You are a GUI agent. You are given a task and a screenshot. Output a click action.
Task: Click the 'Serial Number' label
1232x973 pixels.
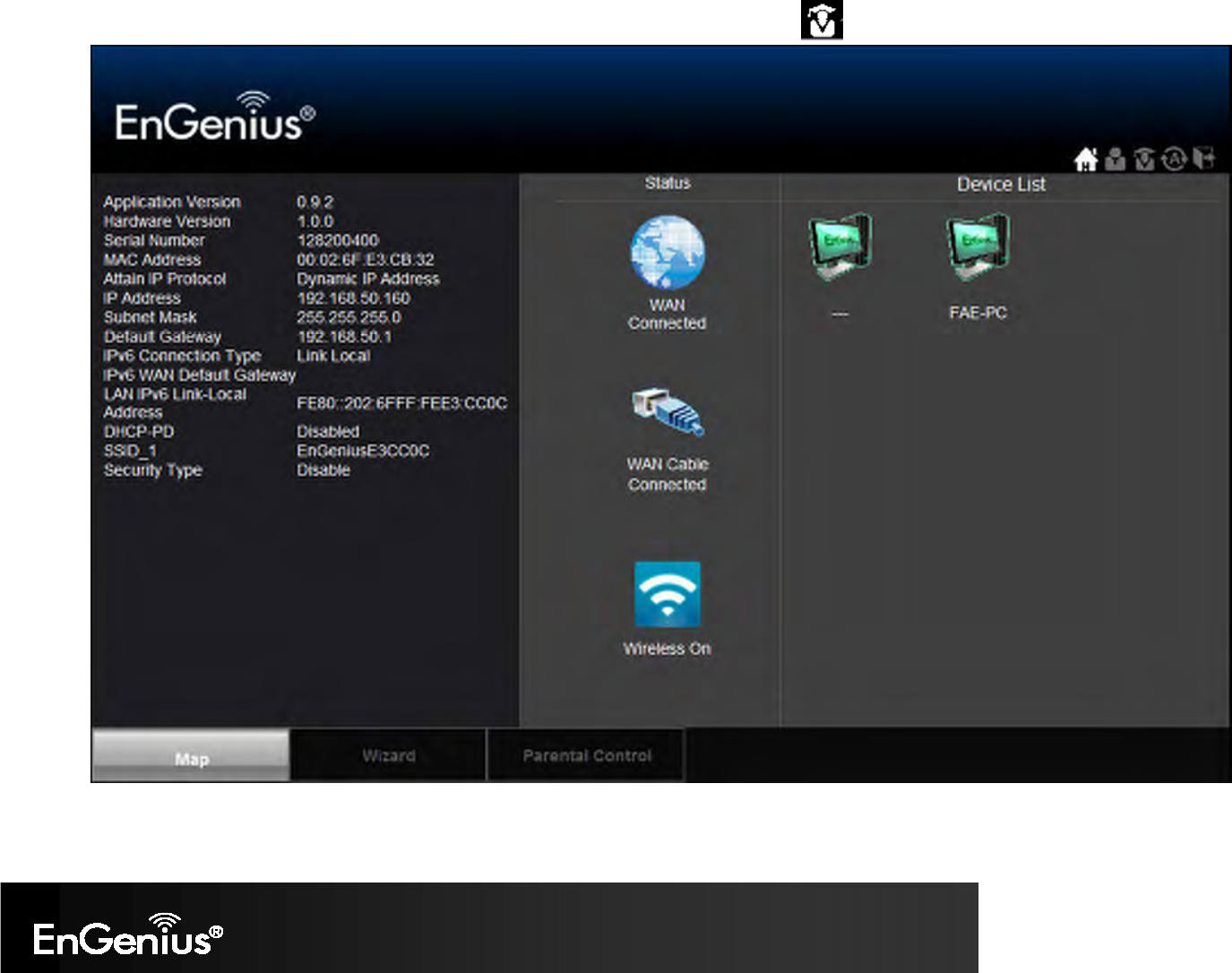point(154,240)
